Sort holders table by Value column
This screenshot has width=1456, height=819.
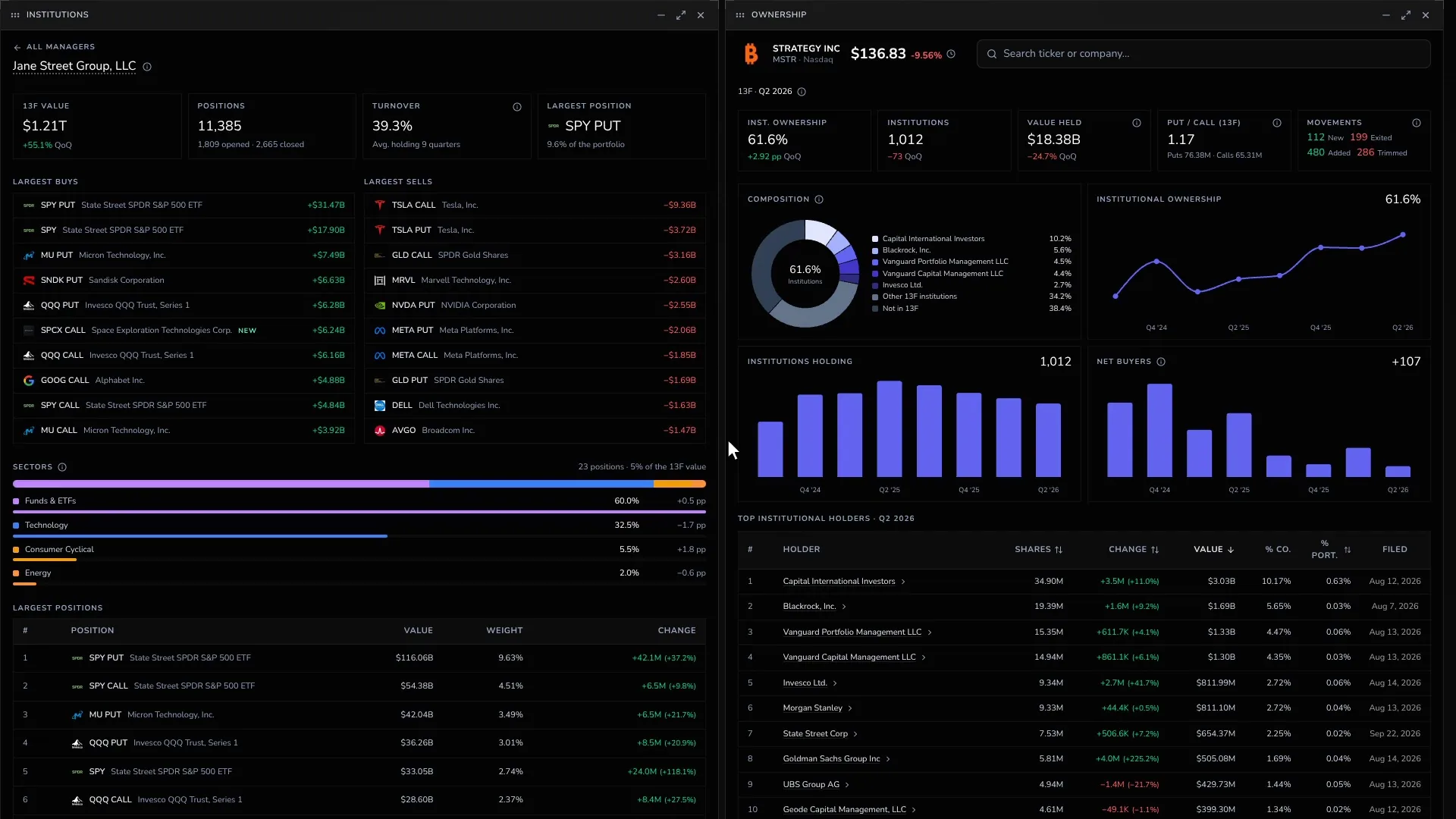(x=1214, y=550)
